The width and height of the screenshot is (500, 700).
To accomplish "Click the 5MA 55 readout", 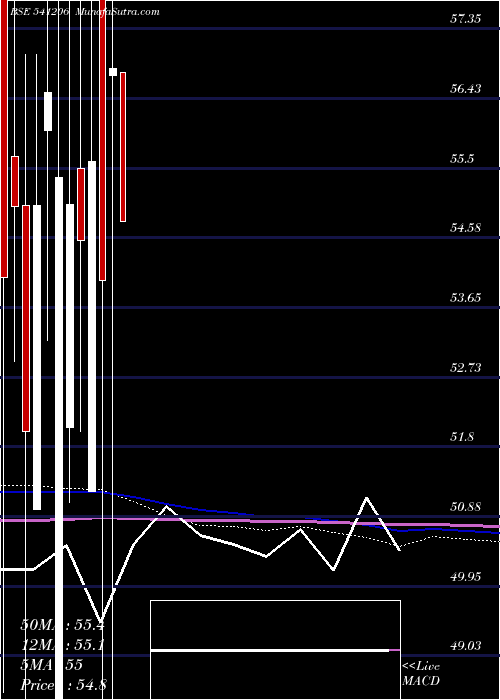I will (51, 665).
